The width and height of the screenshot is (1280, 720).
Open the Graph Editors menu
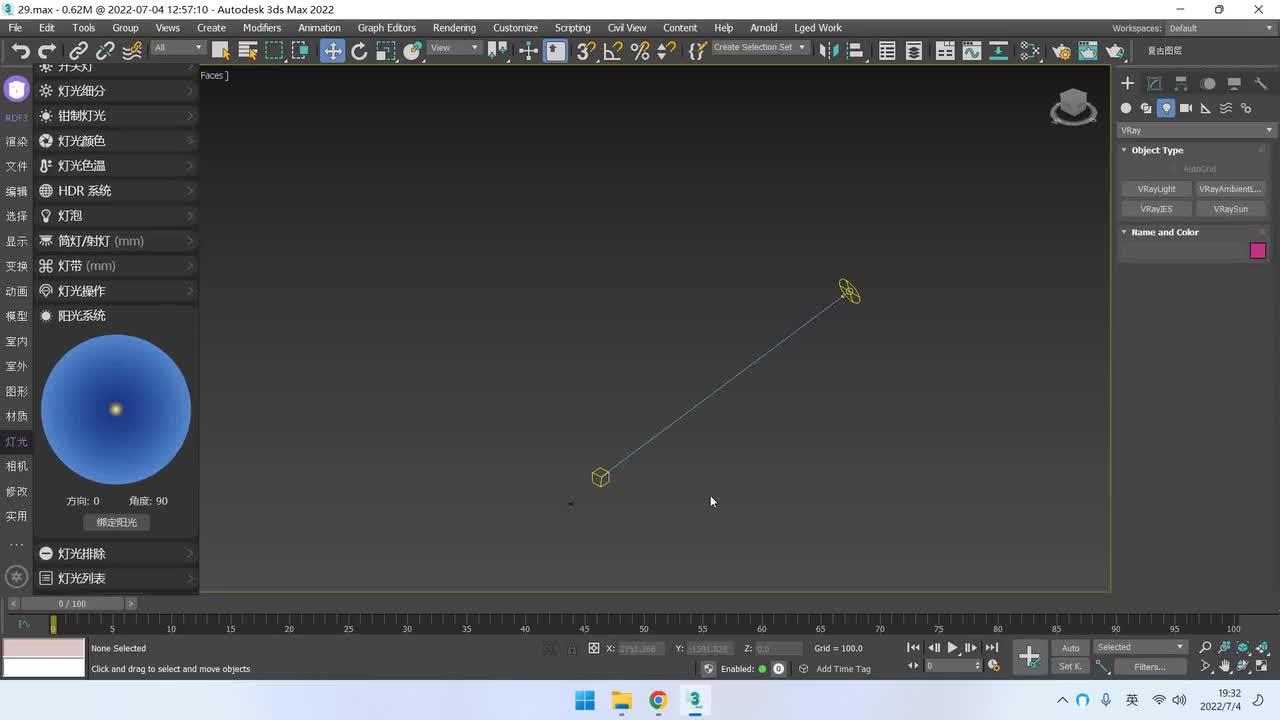(x=386, y=28)
